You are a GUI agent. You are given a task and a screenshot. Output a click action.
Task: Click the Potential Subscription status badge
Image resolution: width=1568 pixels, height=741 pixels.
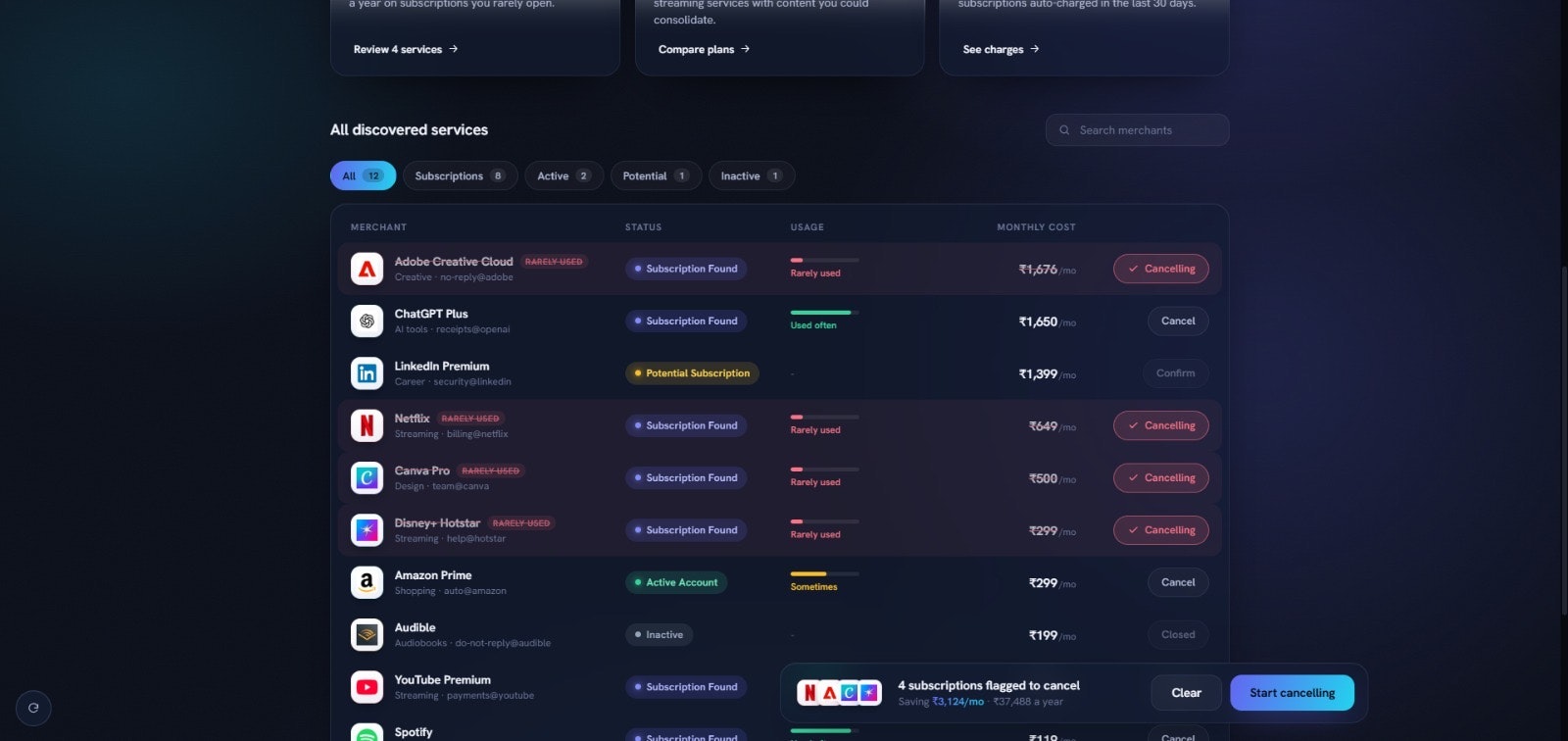coord(692,373)
